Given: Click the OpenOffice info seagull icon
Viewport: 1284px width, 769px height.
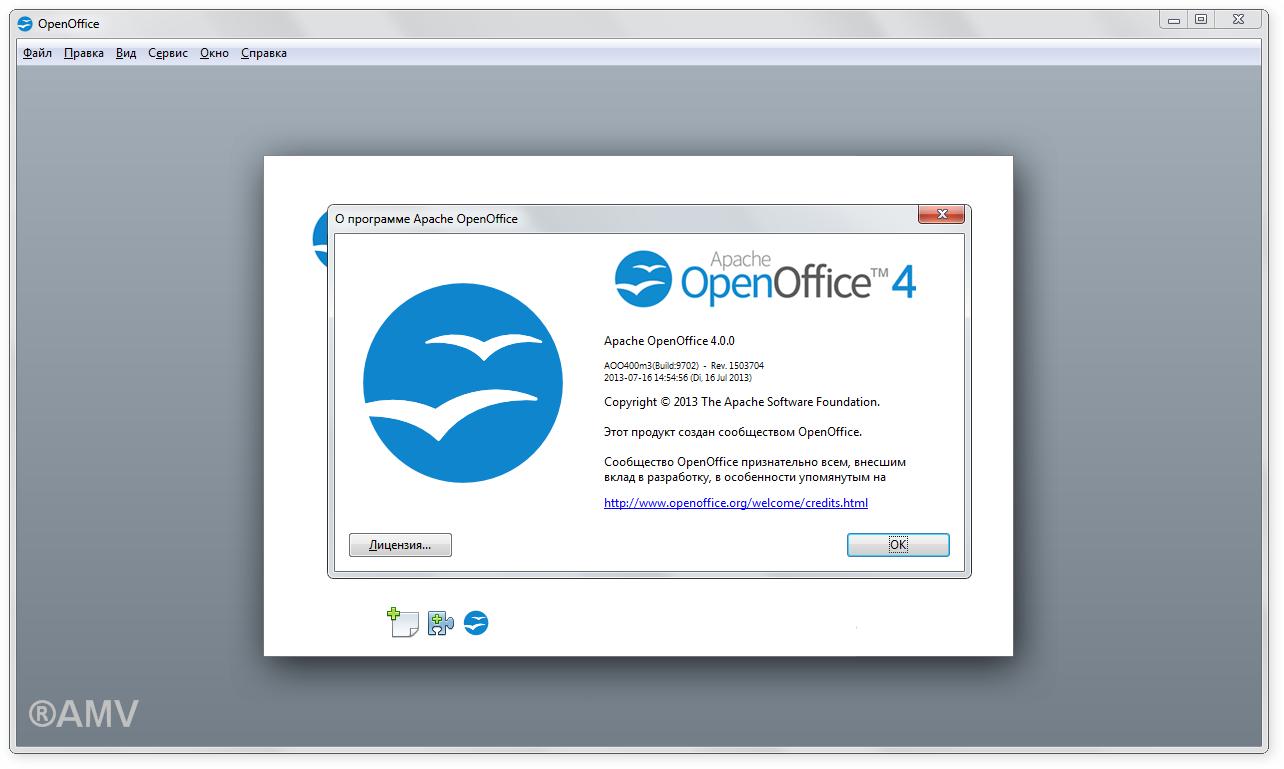Looking at the screenshot, I should pos(476,623).
